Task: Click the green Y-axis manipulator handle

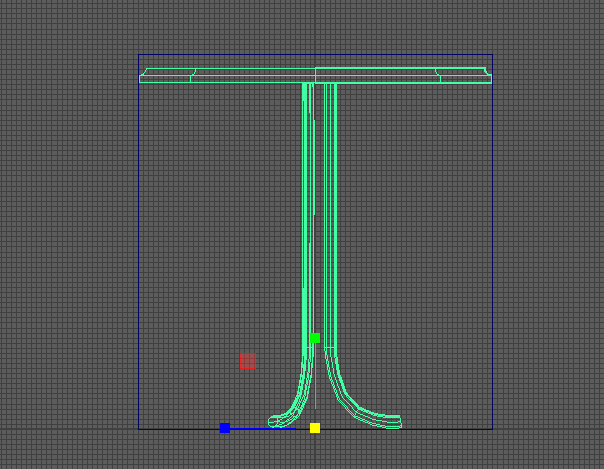Action: click(315, 338)
